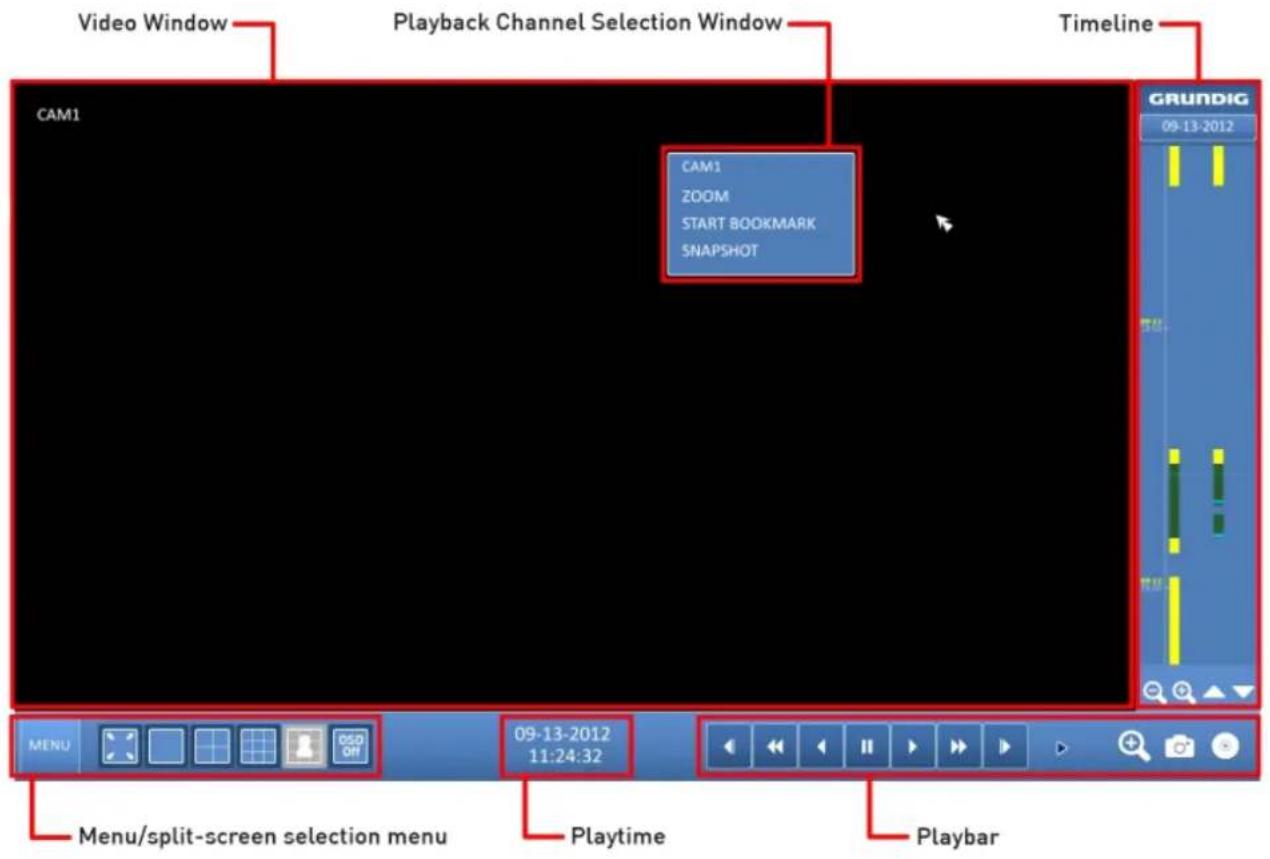Take a snapshot with camera icon
The width and height of the screenshot is (1270, 859).
(x=1179, y=747)
